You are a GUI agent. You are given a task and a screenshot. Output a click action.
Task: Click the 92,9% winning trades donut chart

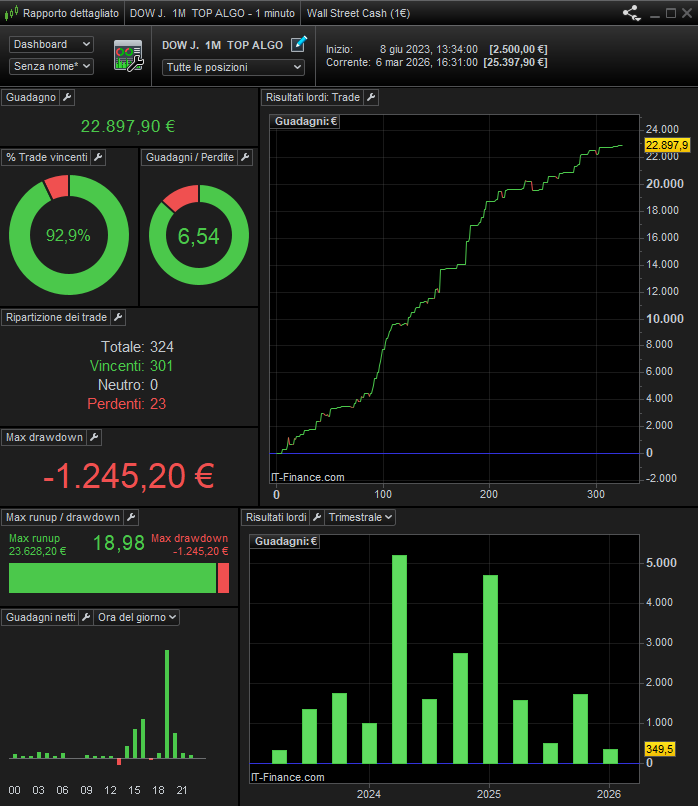tap(68, 235)
